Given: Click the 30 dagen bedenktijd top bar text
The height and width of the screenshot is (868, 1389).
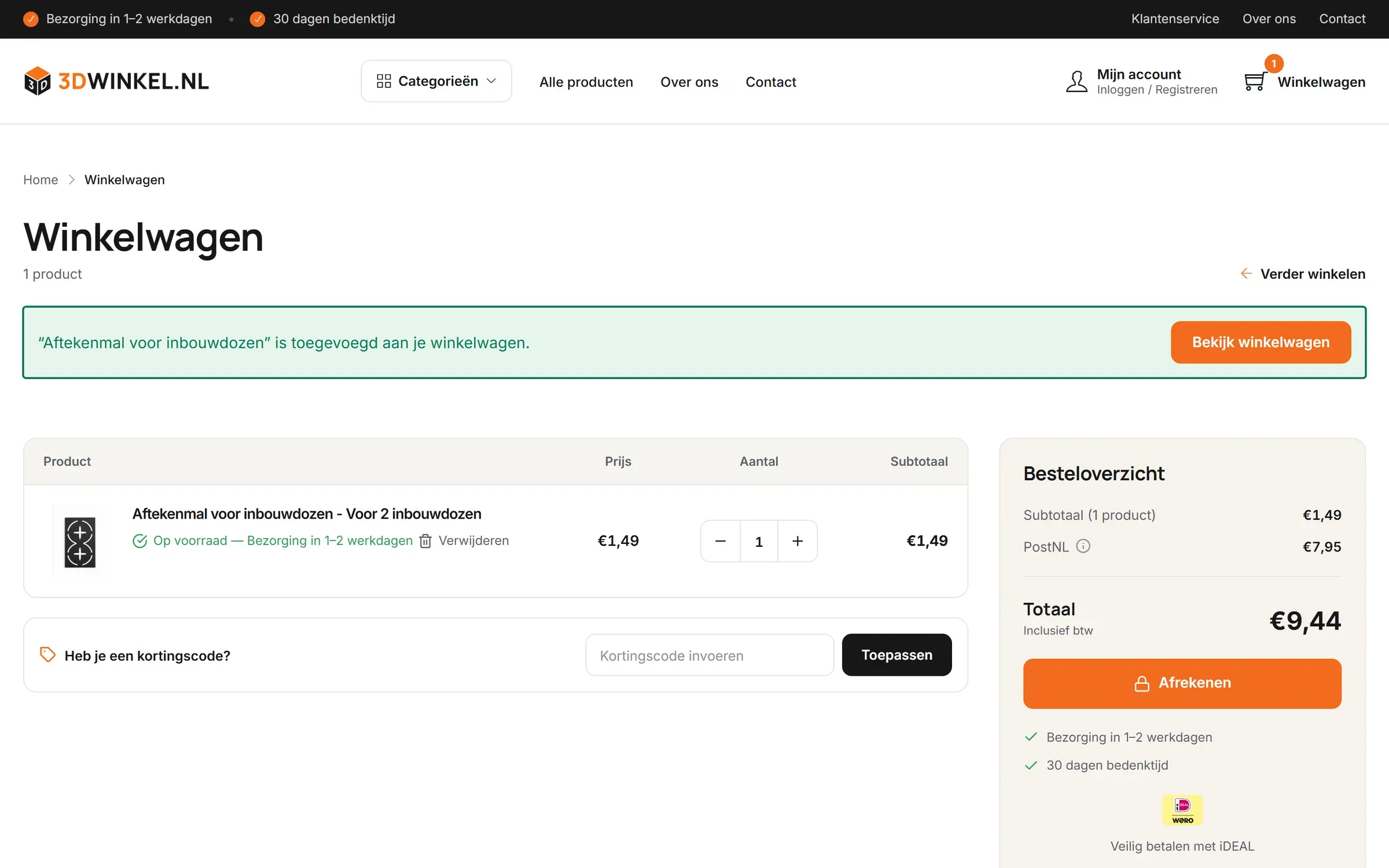Looking at the screenshot, I should pos(334,19).
